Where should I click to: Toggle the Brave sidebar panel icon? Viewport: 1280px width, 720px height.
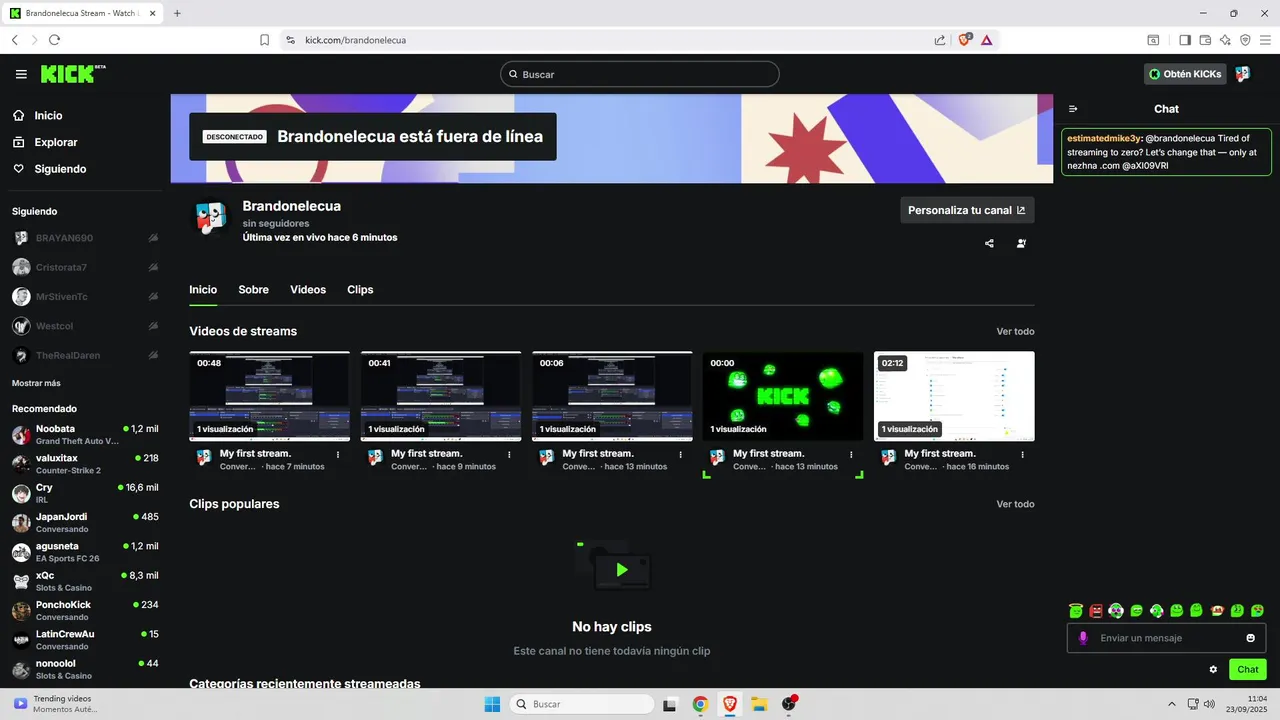pyautogui.click(x=1185, y=40)
